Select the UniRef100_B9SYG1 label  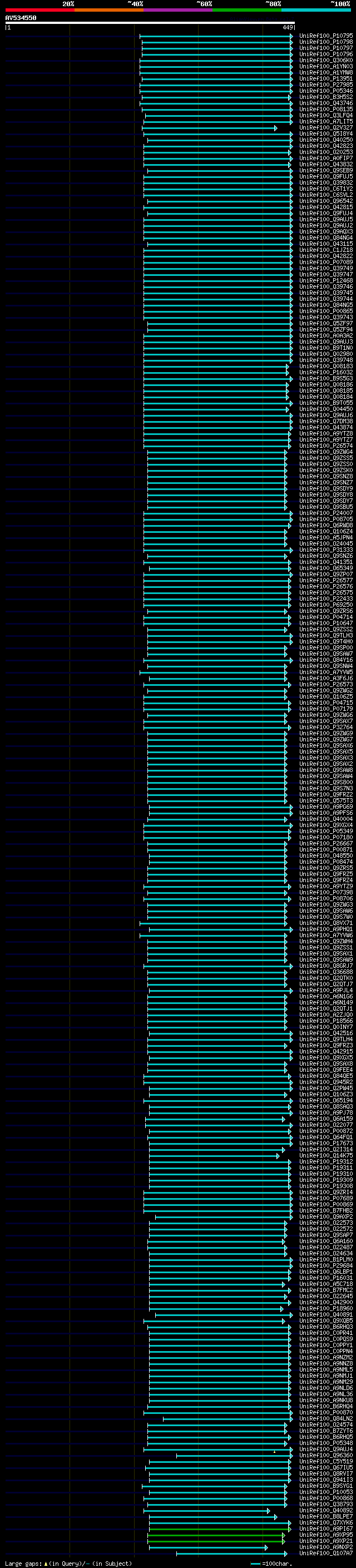tap(326, 1486)
